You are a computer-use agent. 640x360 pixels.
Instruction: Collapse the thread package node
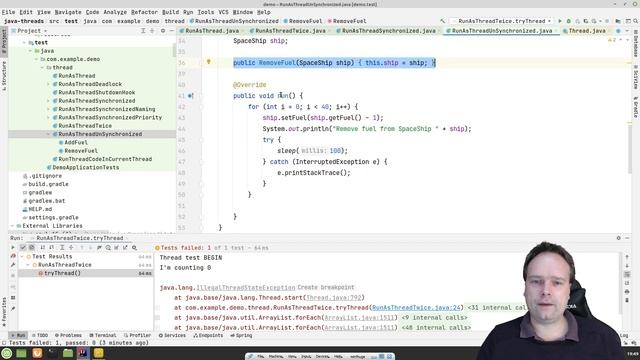pyautogui.click(x=42, y=67)
